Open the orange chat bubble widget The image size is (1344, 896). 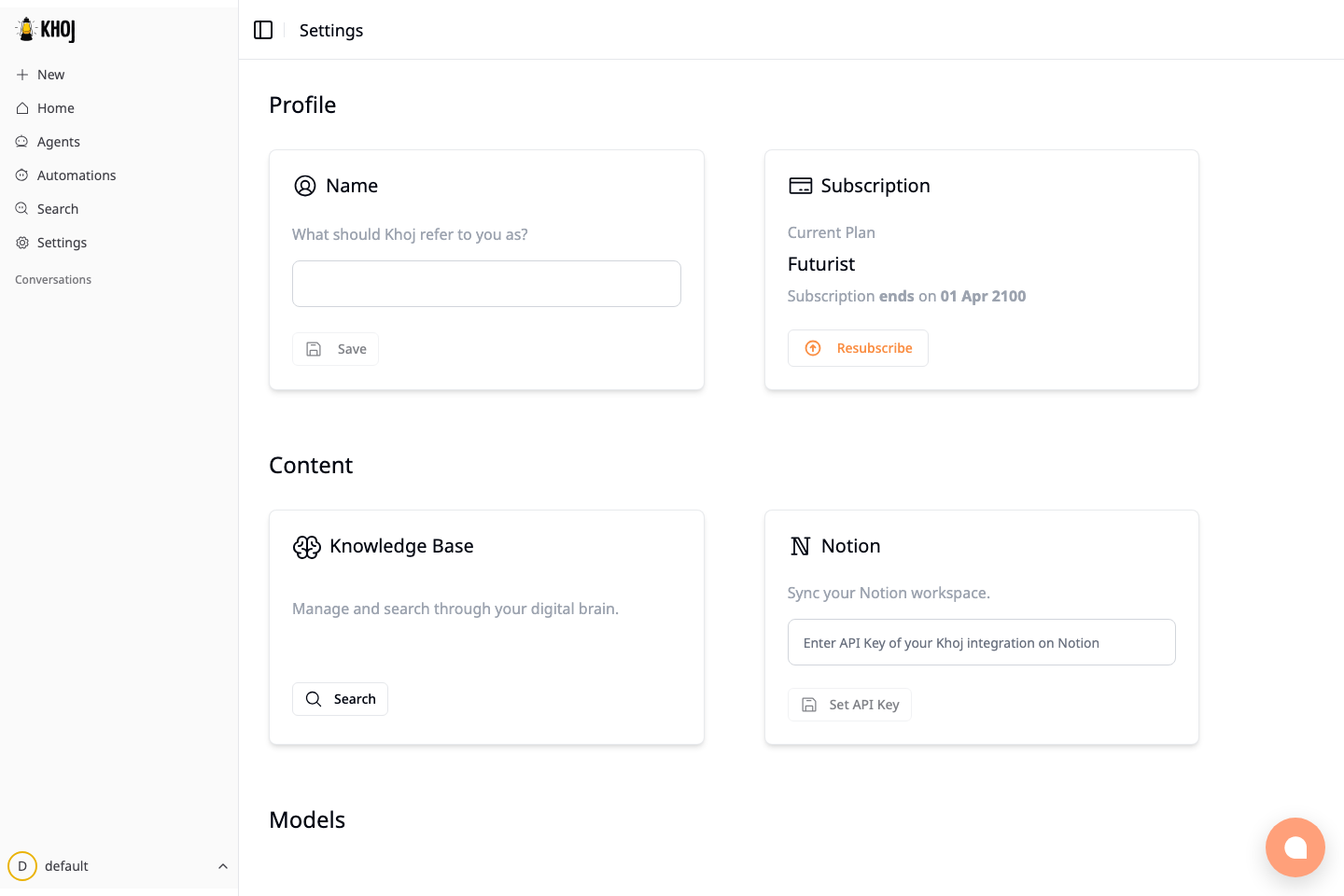pyautogui.click(x=1295, y=847)
